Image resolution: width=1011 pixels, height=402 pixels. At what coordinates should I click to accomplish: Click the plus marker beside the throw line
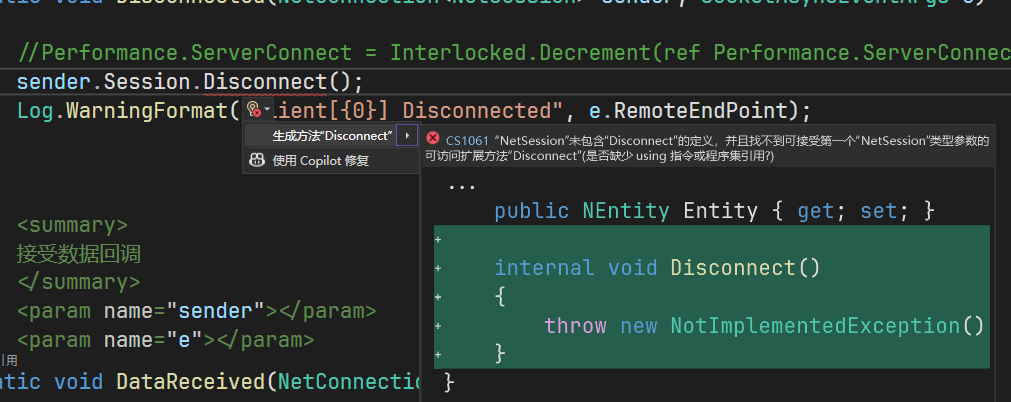pos(438,326)
